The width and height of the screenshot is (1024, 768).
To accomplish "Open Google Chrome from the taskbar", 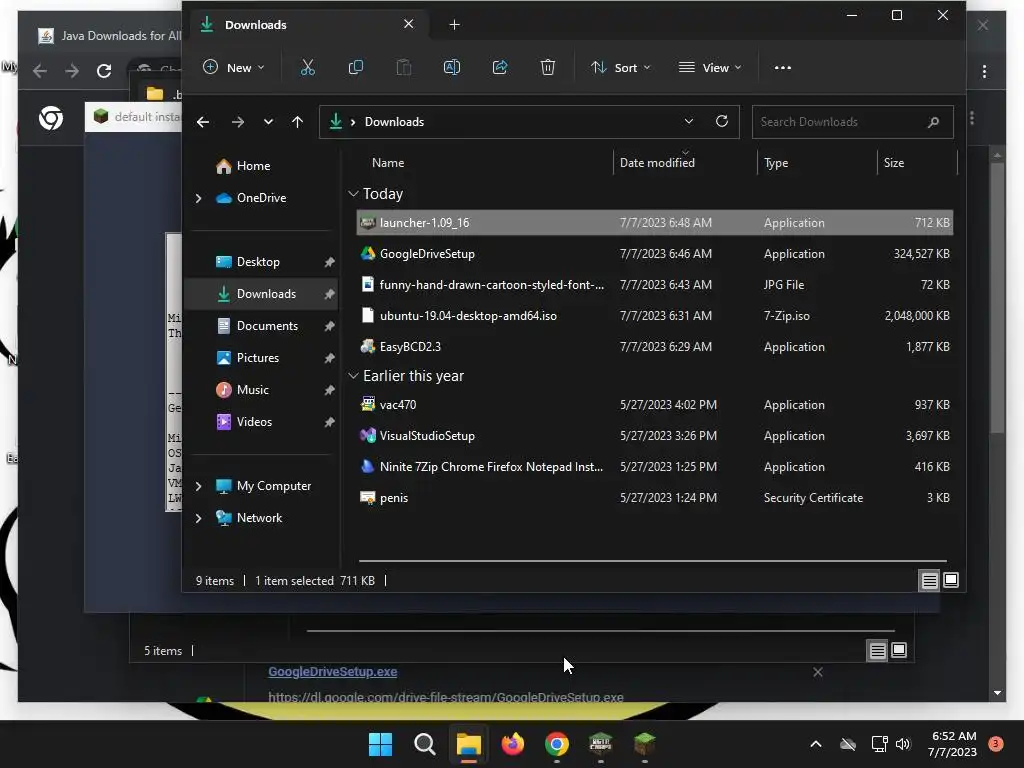I will (x=557, y=744).
